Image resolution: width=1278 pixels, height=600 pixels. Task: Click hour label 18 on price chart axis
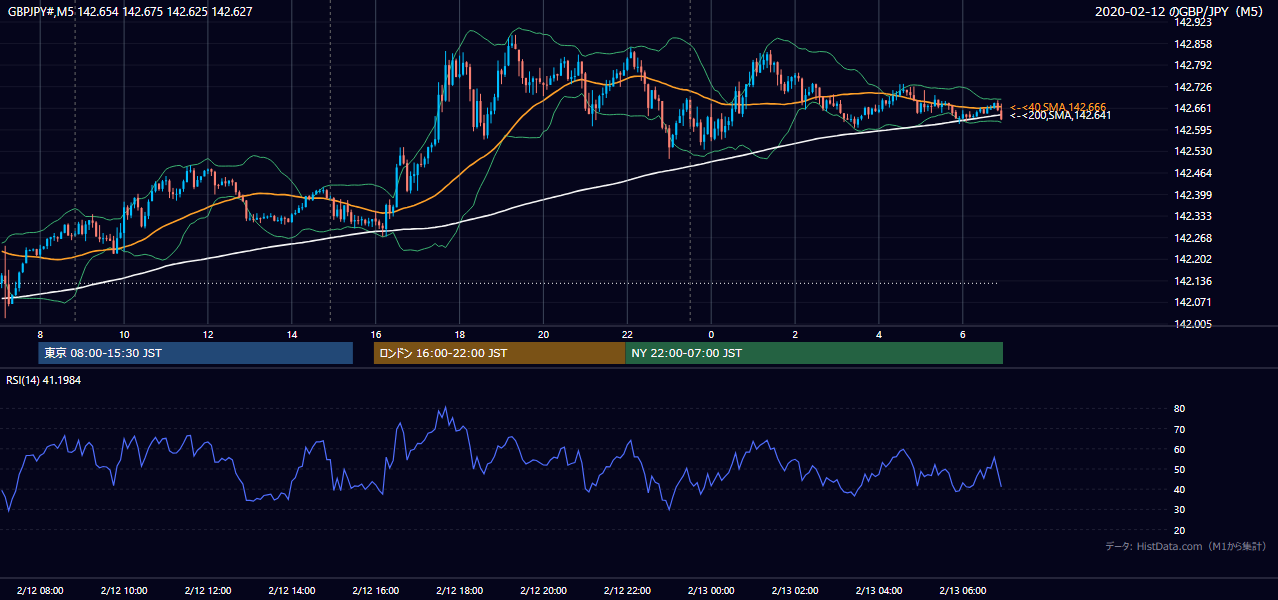point(459,334)
